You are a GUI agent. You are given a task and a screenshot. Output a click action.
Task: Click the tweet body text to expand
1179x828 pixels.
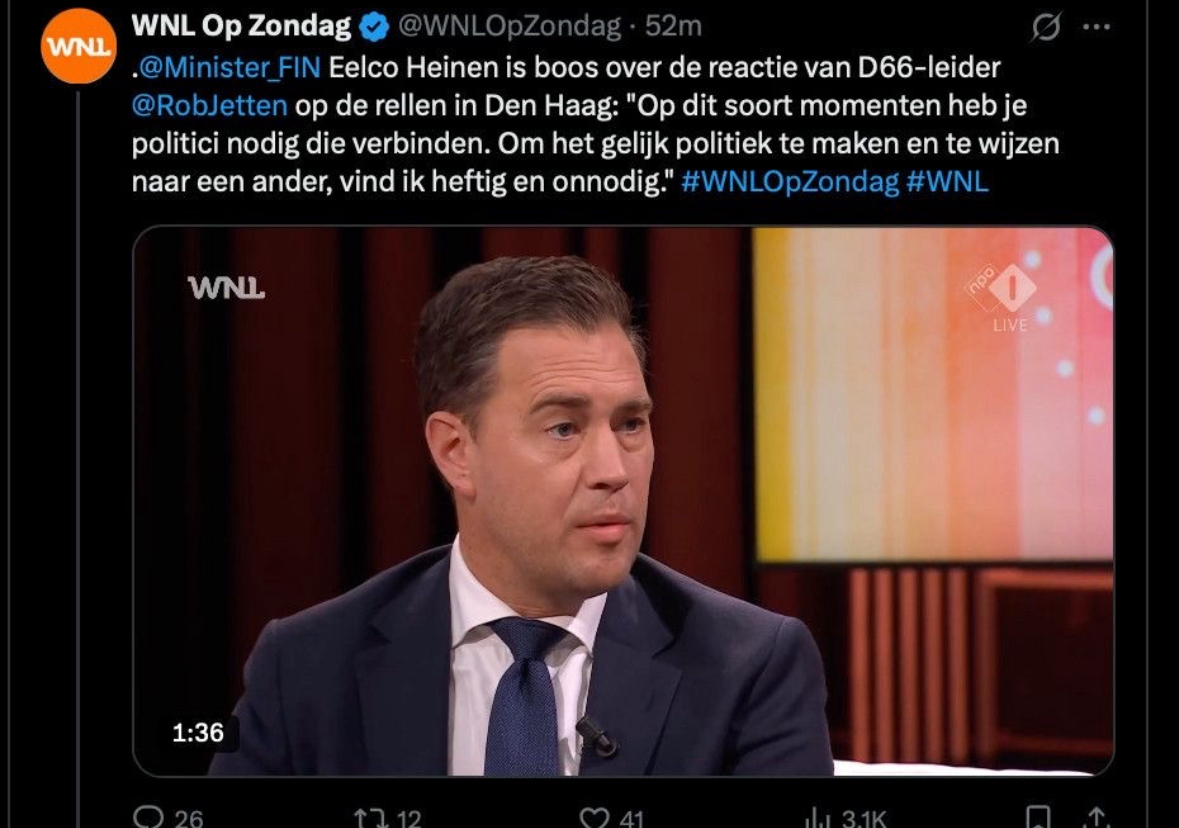(x=594, y=125)
